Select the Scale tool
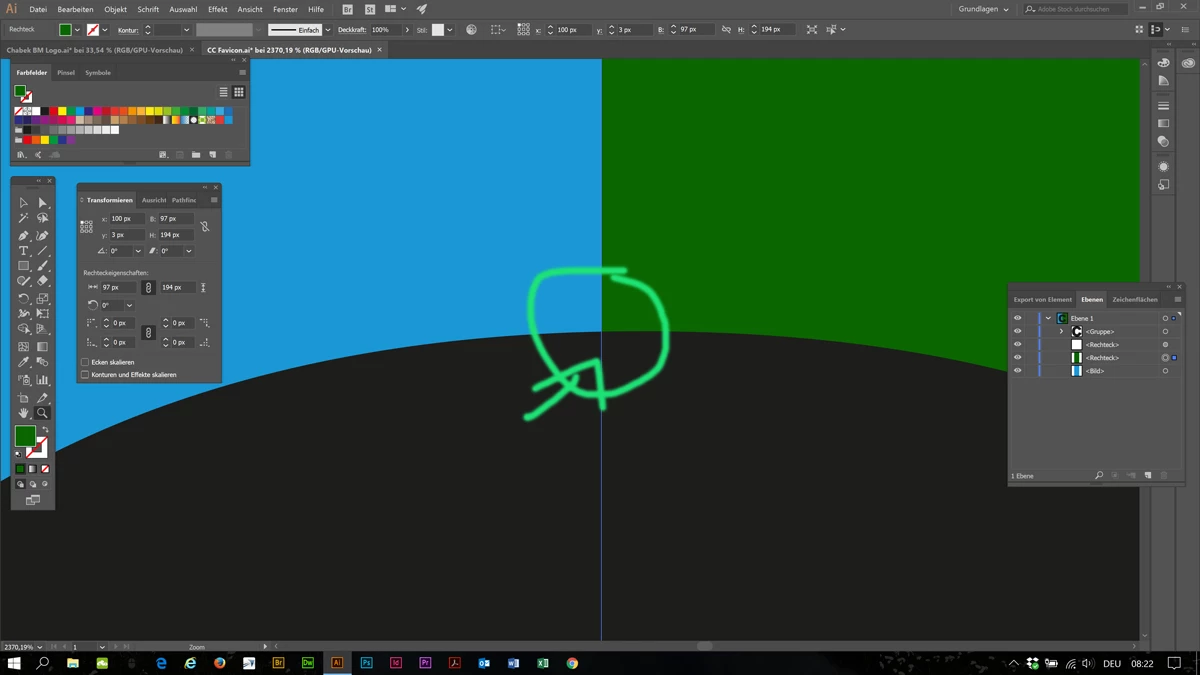Viewport: 1200px width, 675px height. coord(42,298)
